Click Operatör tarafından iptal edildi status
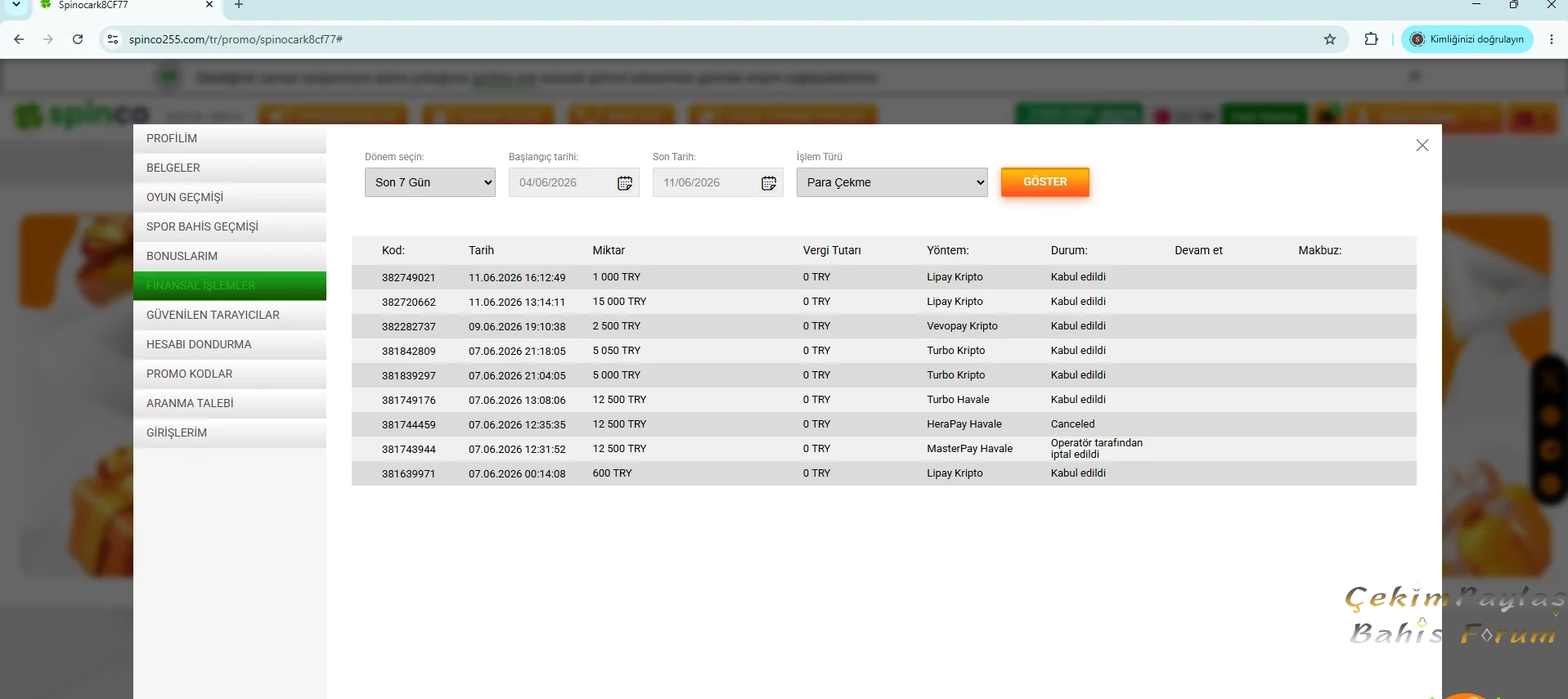Screen dimensions: 1568x699 [1096, 449]
